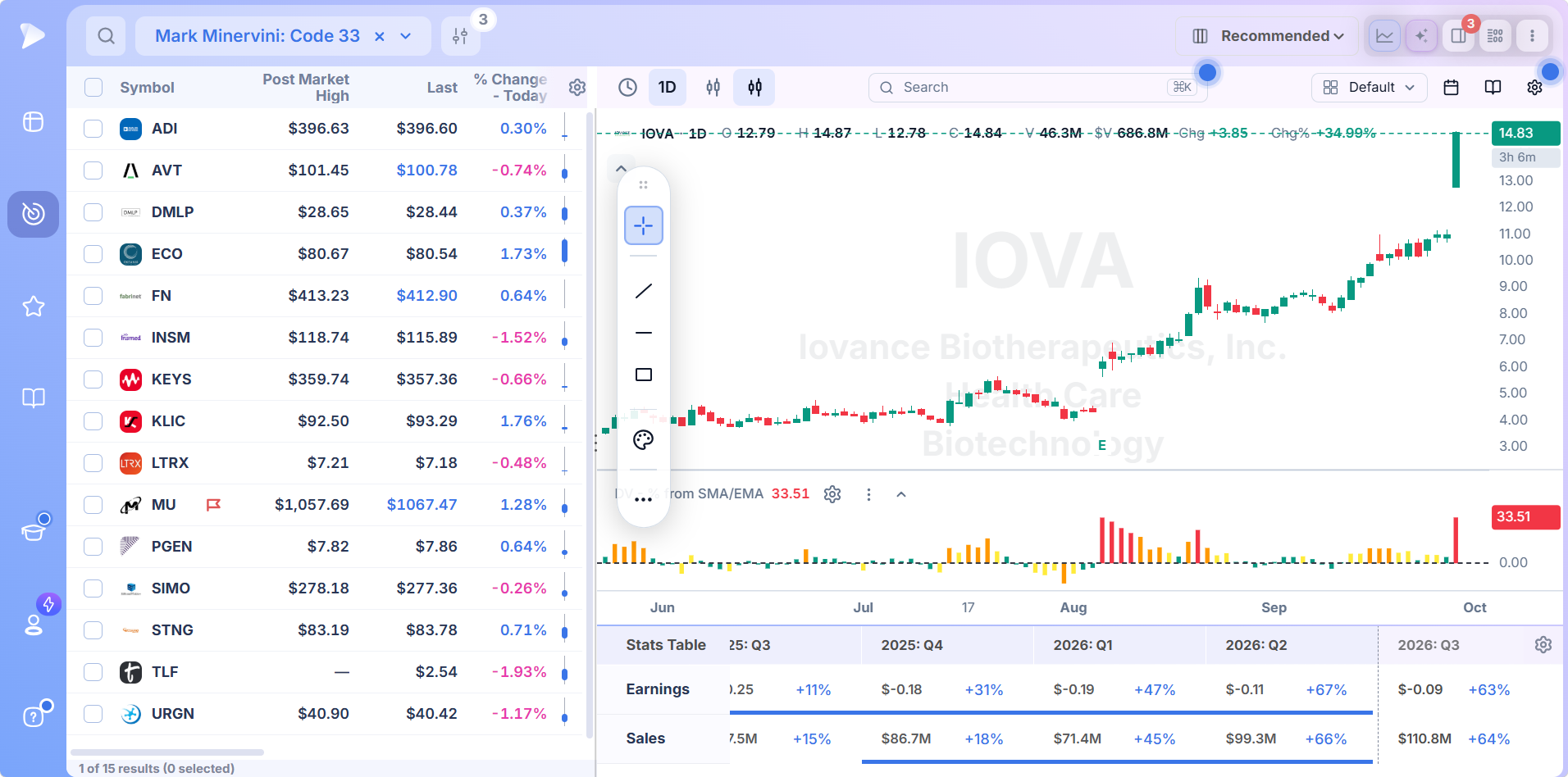Collapse the SMA/EMA indicator pane

click(x=901, y=494)
